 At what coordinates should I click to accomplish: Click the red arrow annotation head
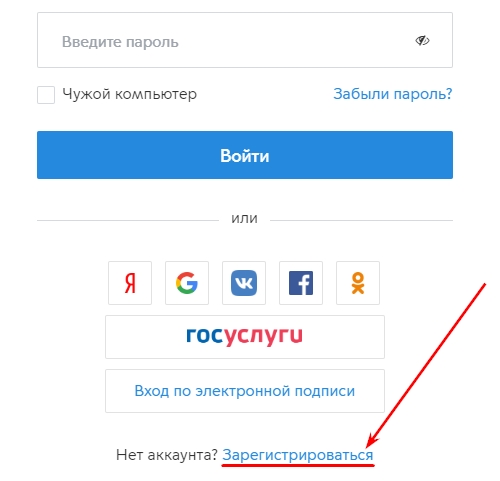(x=372, y=440)
